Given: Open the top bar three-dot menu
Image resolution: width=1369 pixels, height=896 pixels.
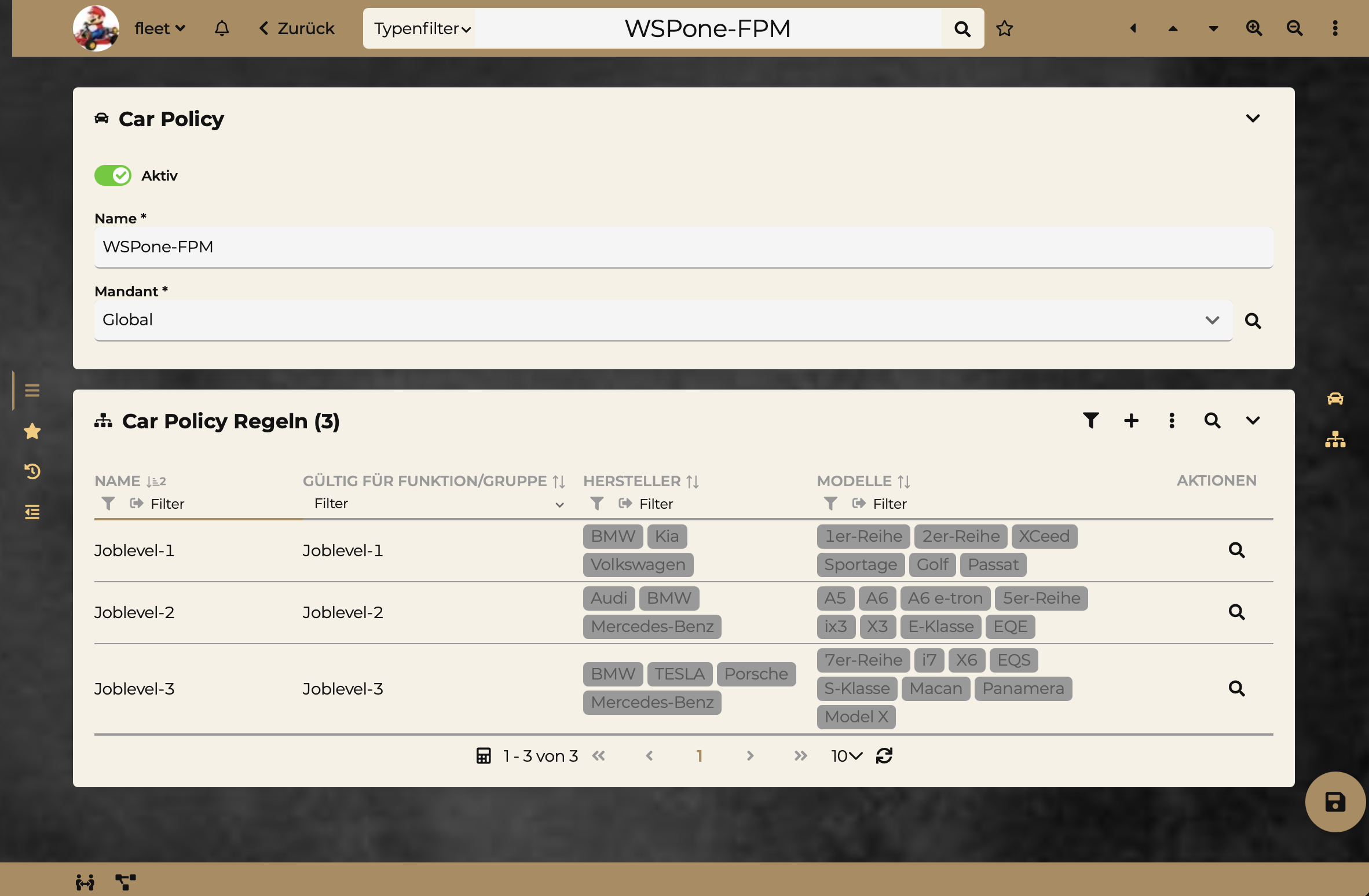Looking at the screenshot, I should coord(1335,28).
